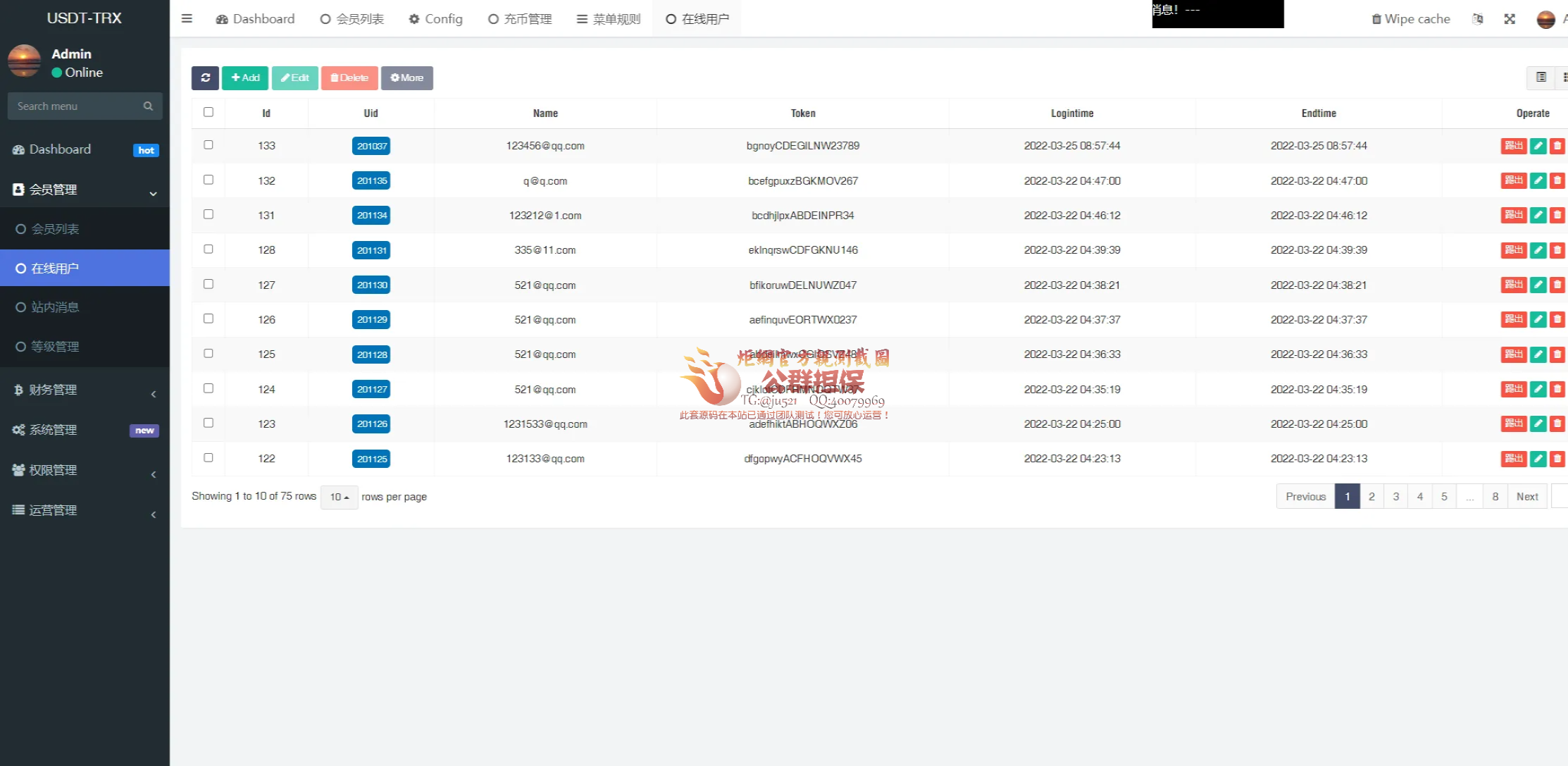Select the checkbox for row Id 125
The height and width of the screenshot is (766, 1568).
209,354
